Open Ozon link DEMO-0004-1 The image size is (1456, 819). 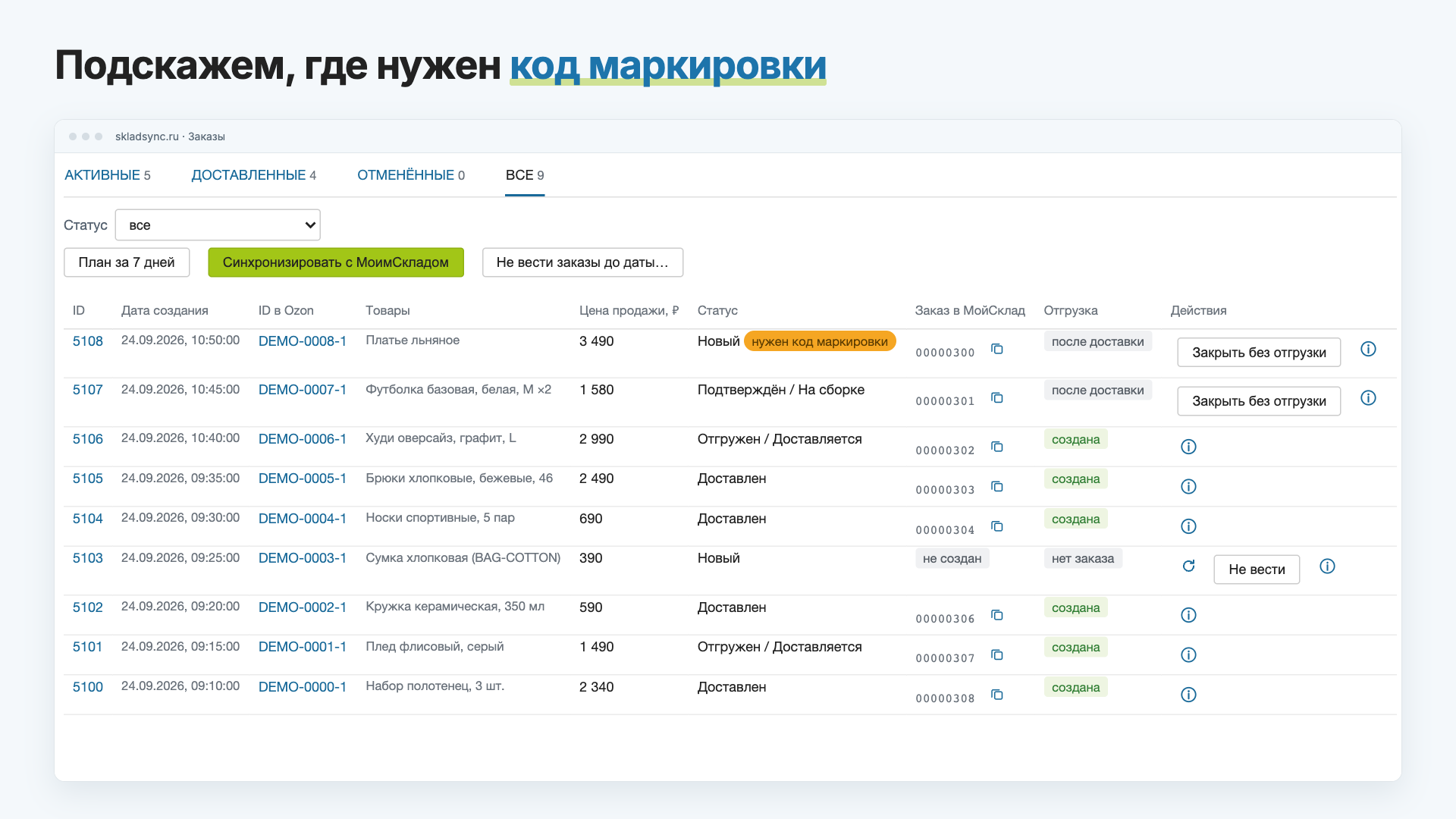(x=303, y=519)
